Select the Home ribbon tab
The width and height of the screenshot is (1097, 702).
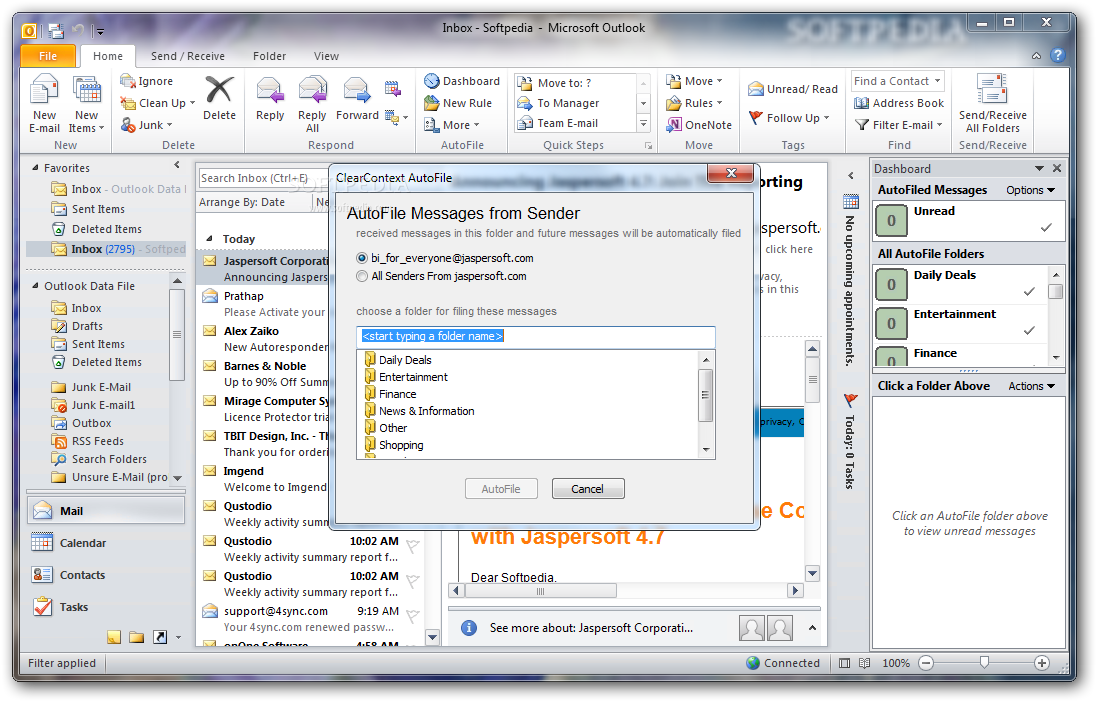(108, 56)
